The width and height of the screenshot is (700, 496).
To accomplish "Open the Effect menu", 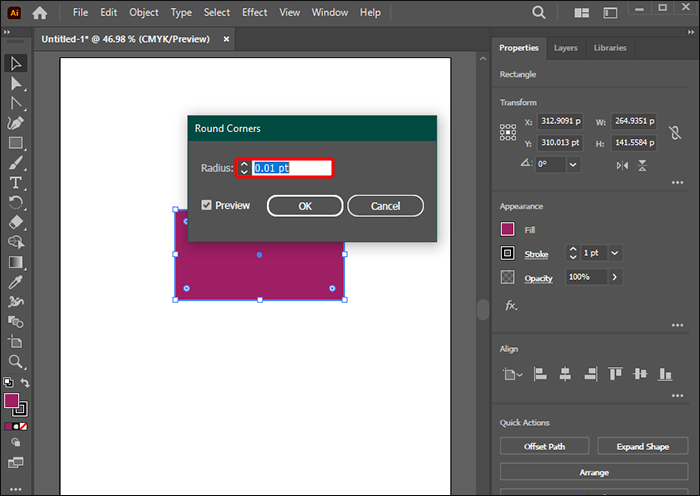I will point(255,12).
